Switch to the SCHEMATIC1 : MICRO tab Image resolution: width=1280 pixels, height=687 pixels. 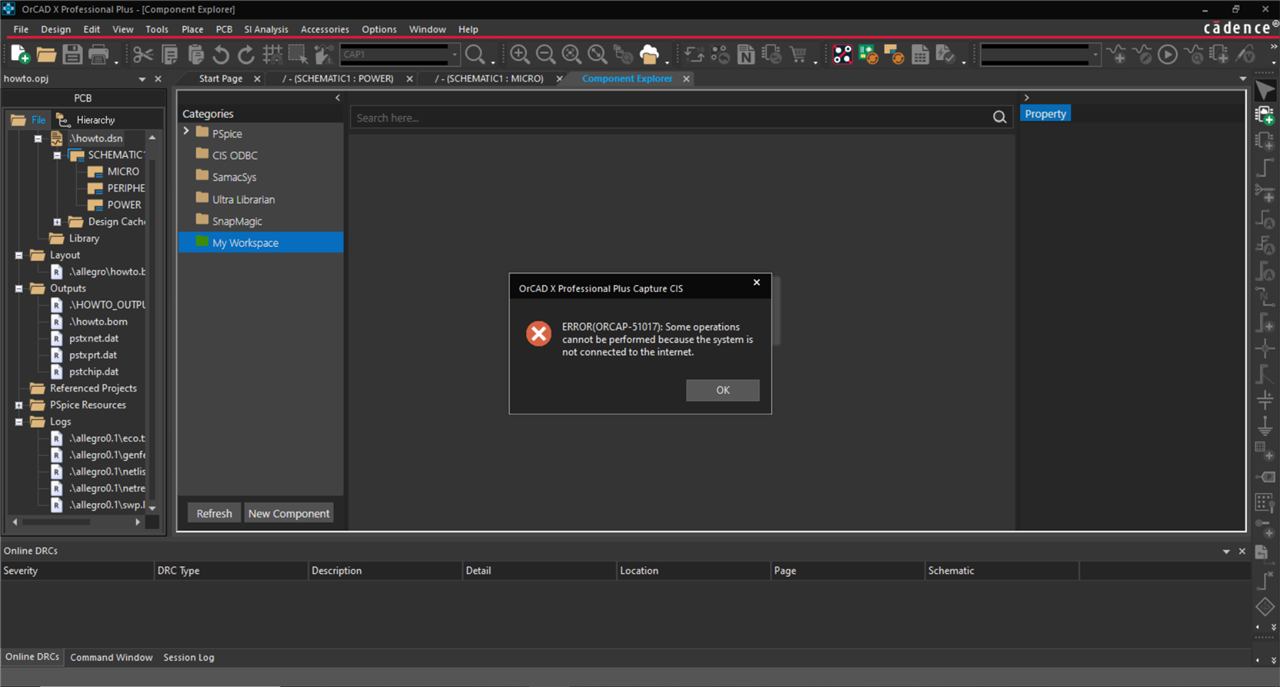tap(489, 78)
